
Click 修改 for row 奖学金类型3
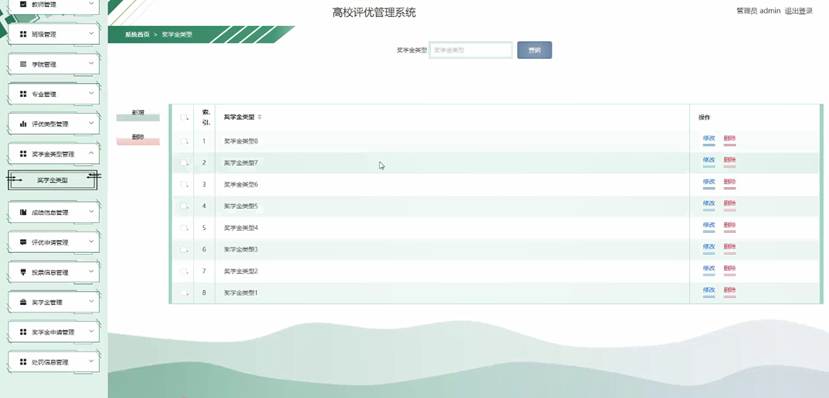pyautogui.click(x=708, y=247)
